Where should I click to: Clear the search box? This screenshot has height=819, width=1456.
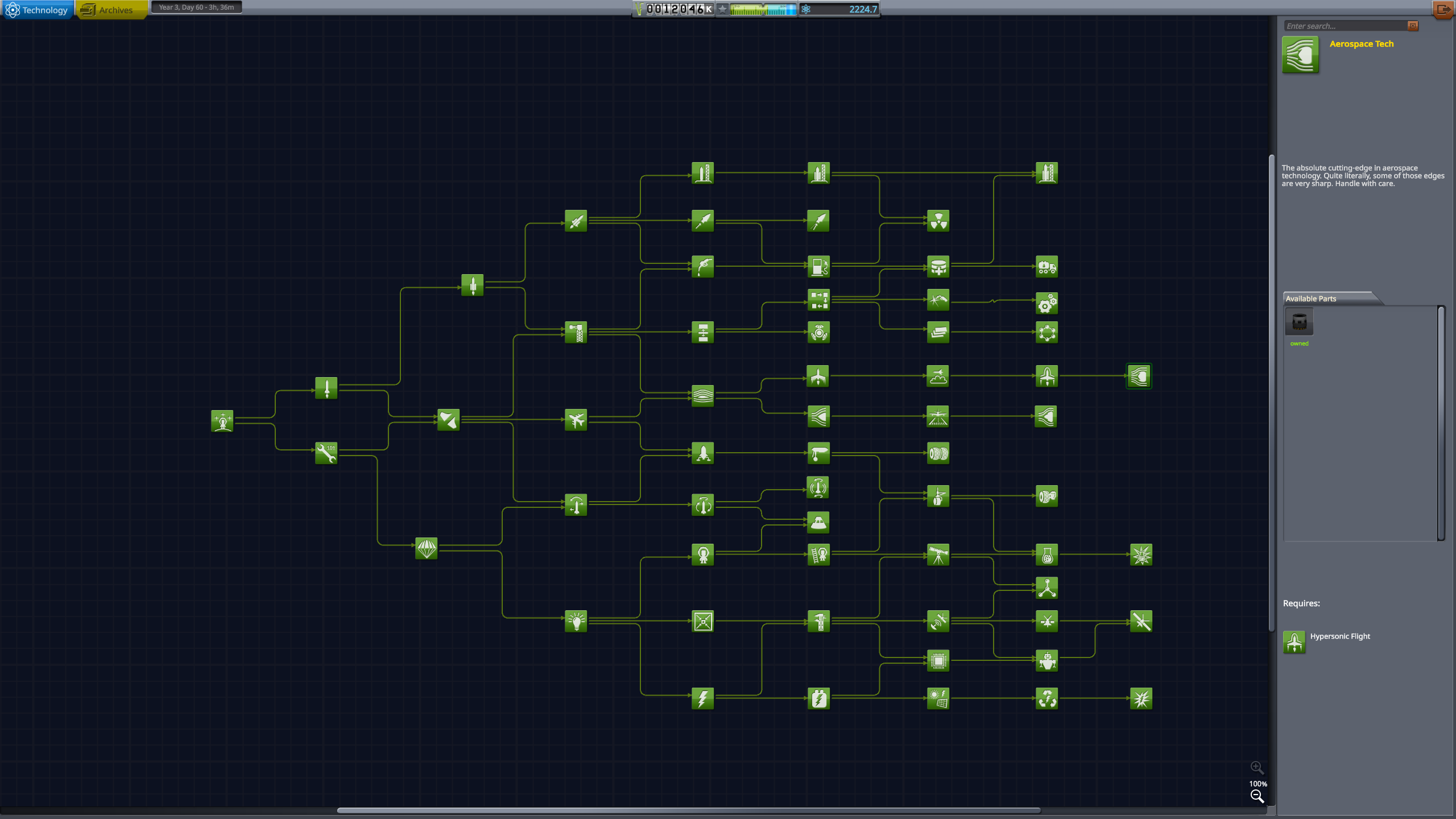(x=1413, y=26)
